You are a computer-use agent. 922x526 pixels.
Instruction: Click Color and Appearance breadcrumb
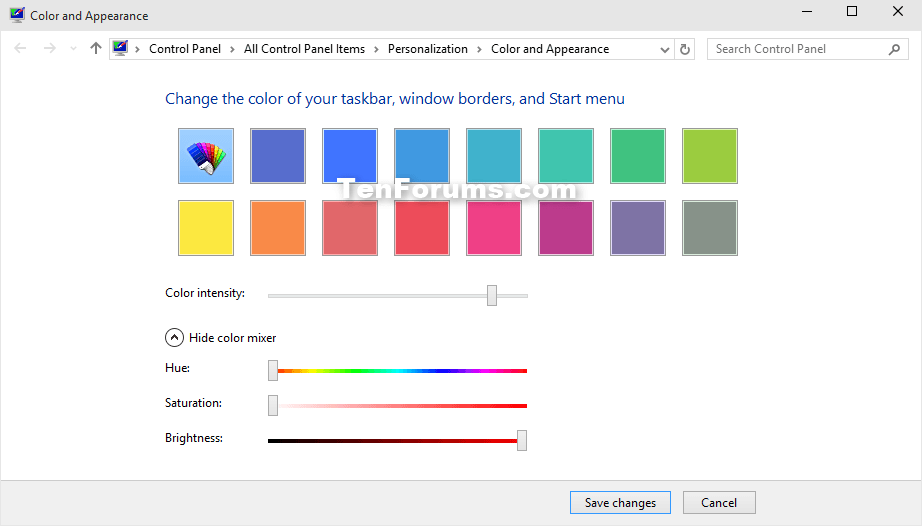550,49
